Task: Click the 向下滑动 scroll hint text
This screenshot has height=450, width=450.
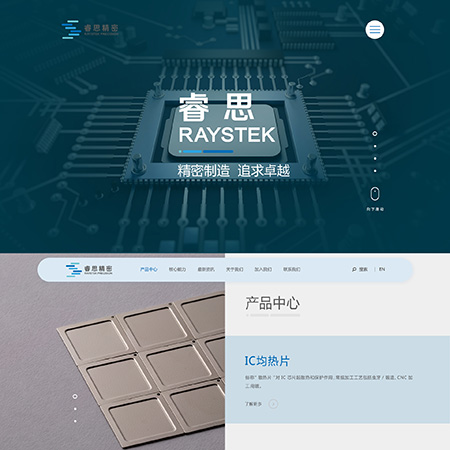Action: tap(375, 209)
